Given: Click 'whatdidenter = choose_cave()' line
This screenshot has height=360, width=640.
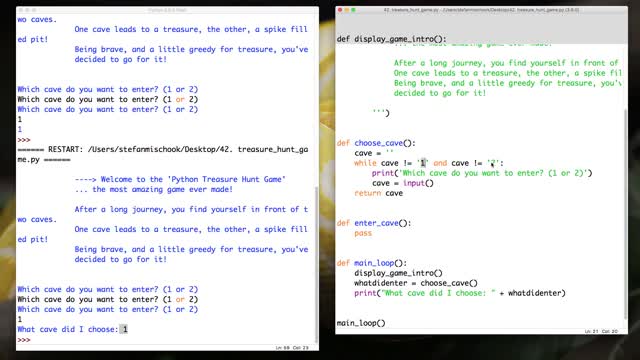Looking at the screenshot, I should click(x=416, y=283).
